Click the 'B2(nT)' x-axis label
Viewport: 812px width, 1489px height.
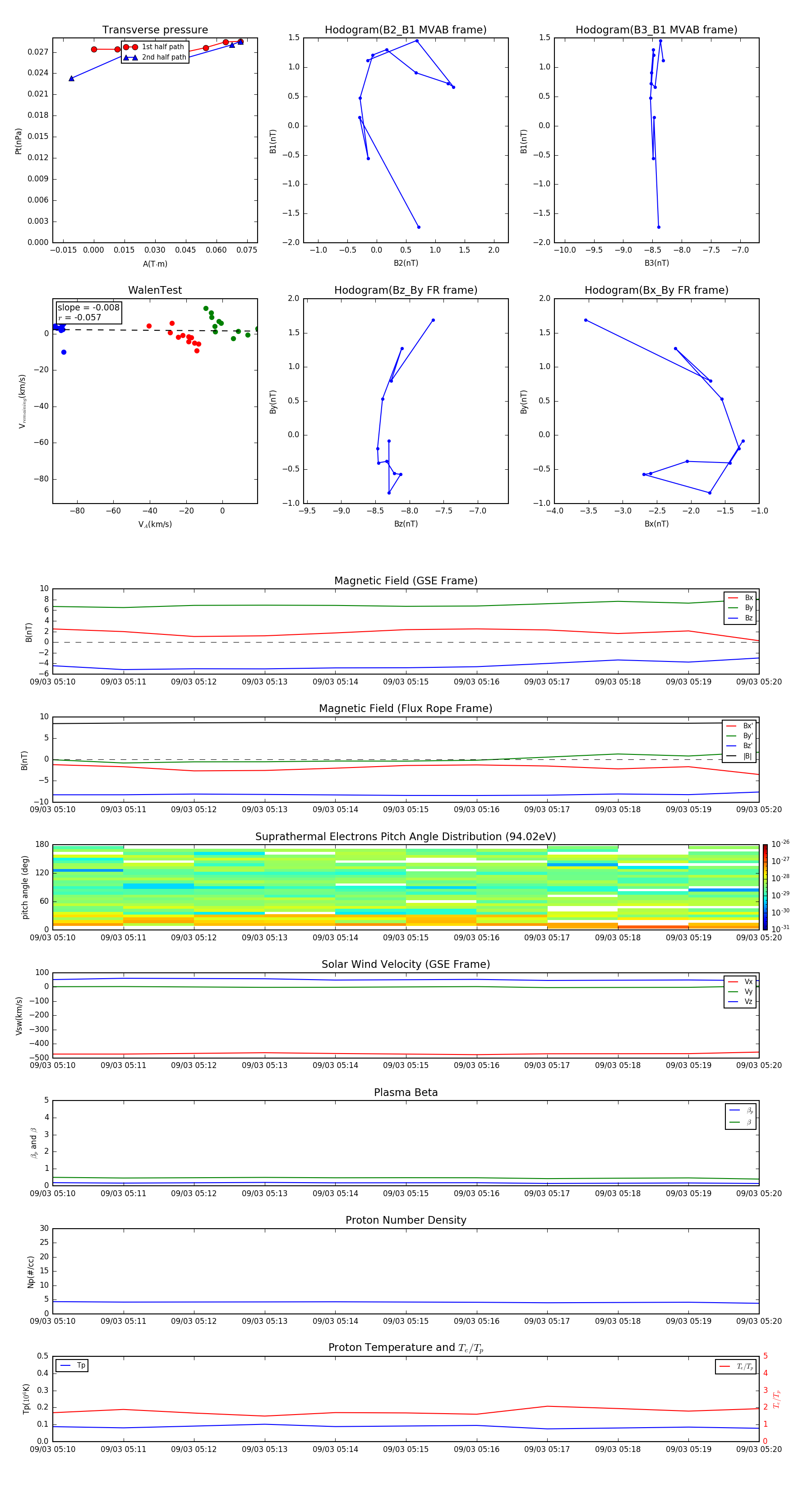pyautogui.click(x=406, y=263)
